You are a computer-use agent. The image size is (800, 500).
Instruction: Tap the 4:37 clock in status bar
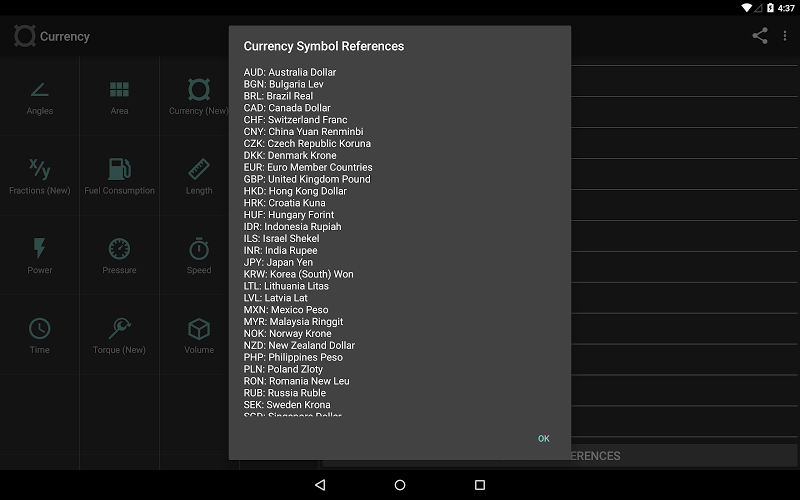(x=786, y=8)
